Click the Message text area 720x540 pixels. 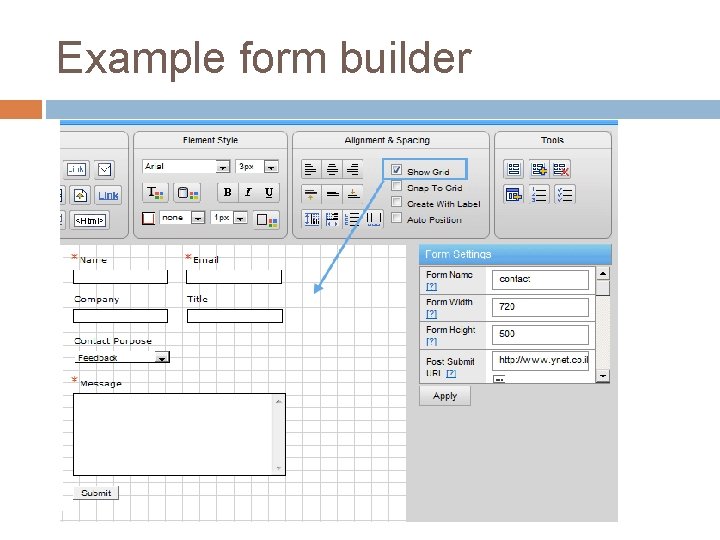click(179, 434)
